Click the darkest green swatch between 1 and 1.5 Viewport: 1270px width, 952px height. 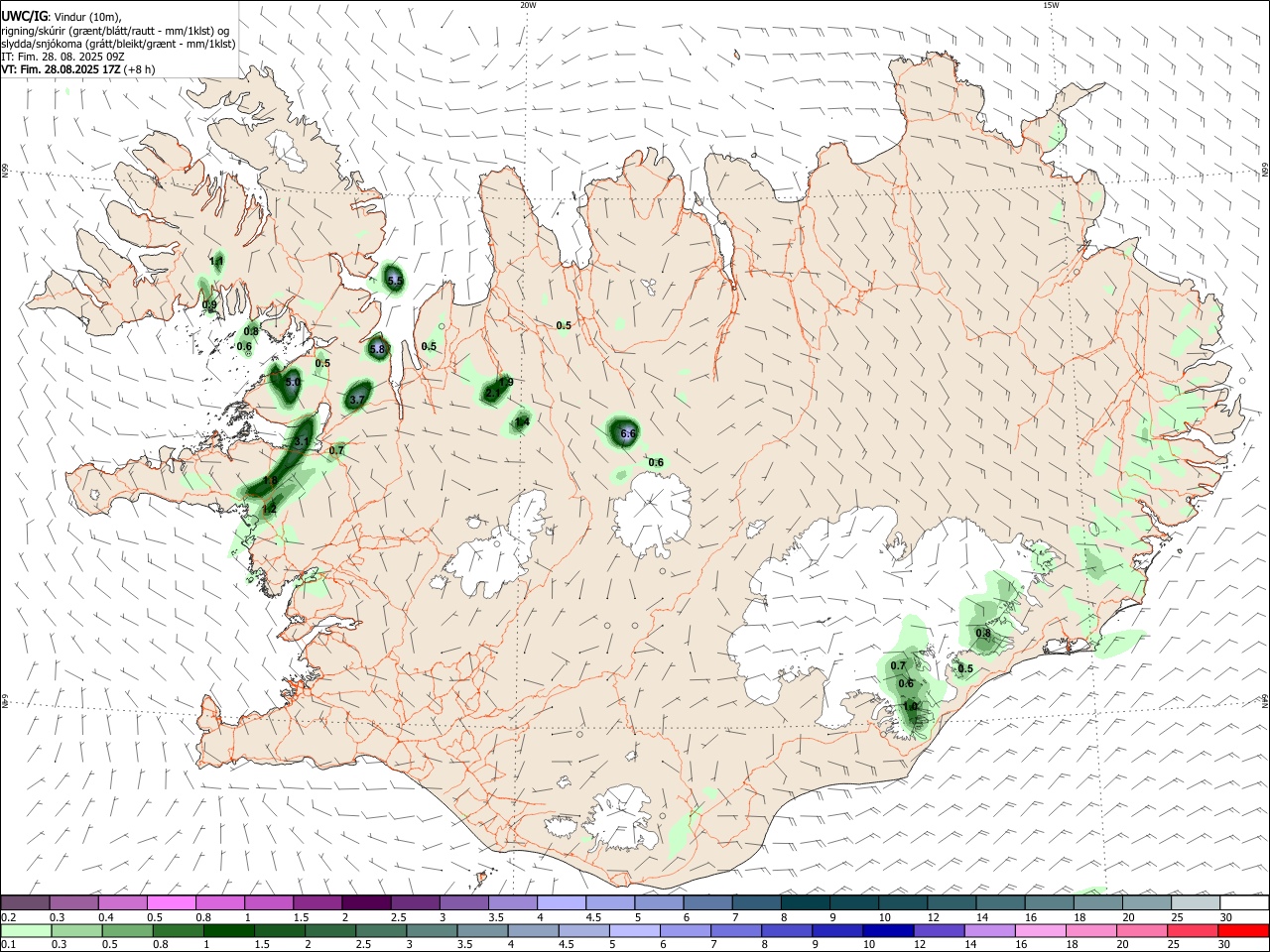pos(227,930)
